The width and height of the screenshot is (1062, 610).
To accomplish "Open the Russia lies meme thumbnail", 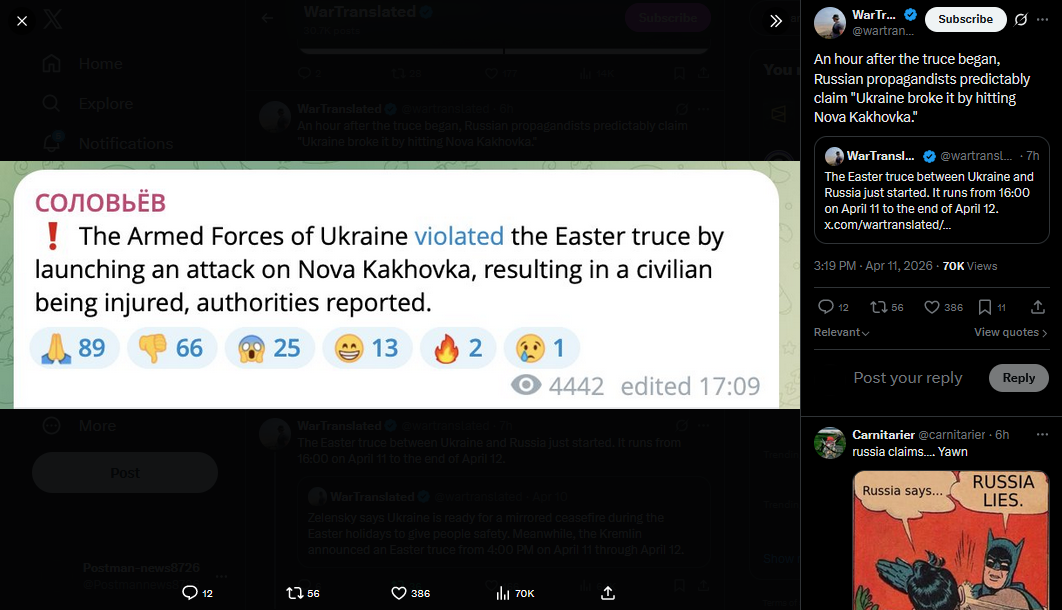I will pos(951,540).
